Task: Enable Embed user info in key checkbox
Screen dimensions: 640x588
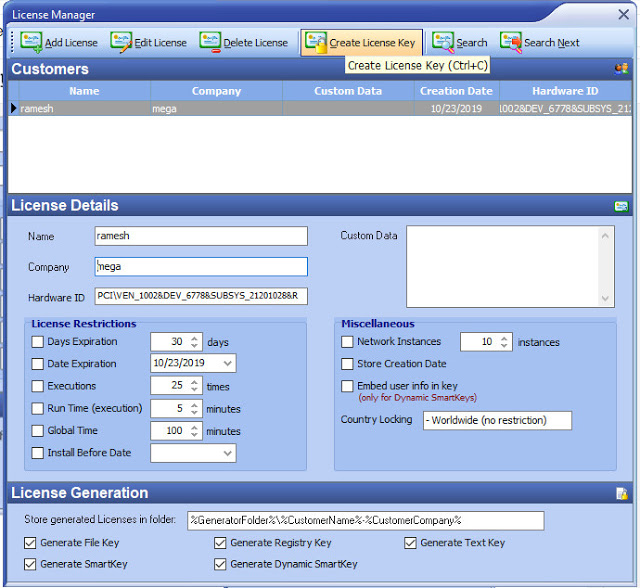Action: (x=347, y=386)
